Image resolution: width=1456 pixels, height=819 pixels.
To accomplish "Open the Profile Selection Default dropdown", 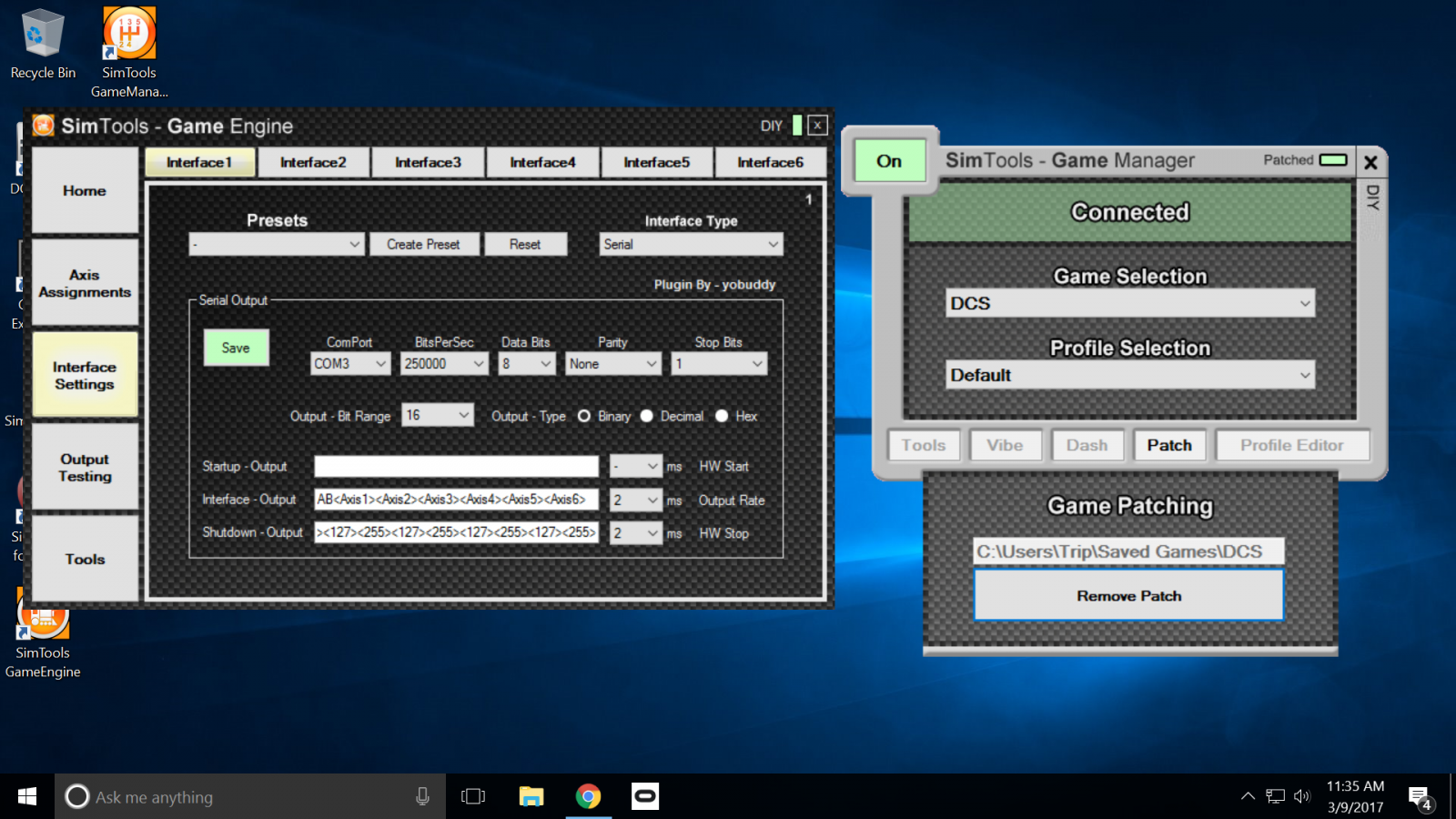I will click(1130, 375).
